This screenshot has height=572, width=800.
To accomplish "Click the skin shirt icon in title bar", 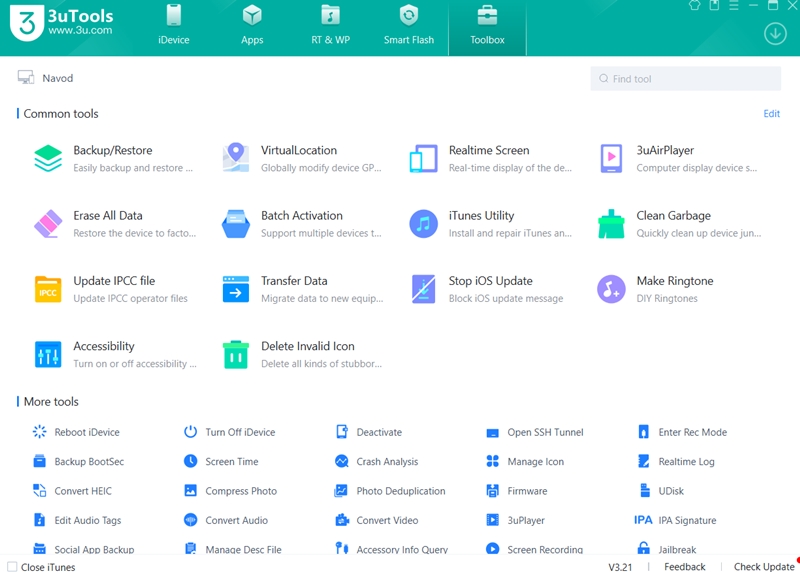I will [694, 6].
